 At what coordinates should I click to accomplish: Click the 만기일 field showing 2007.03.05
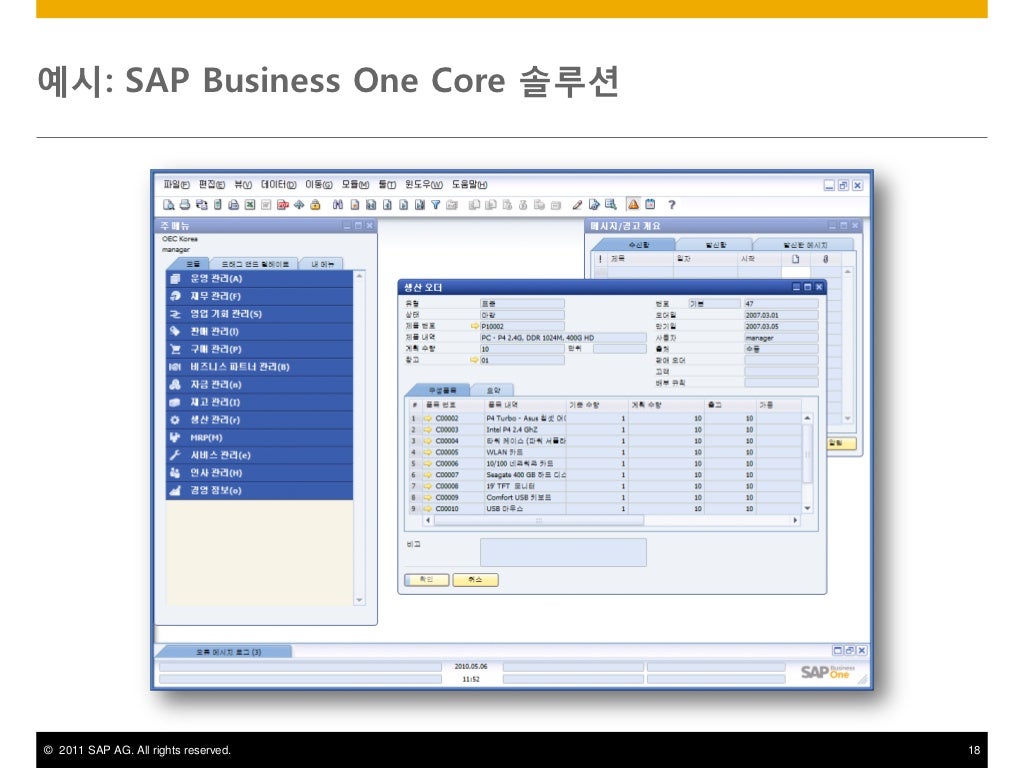(781, 326)
